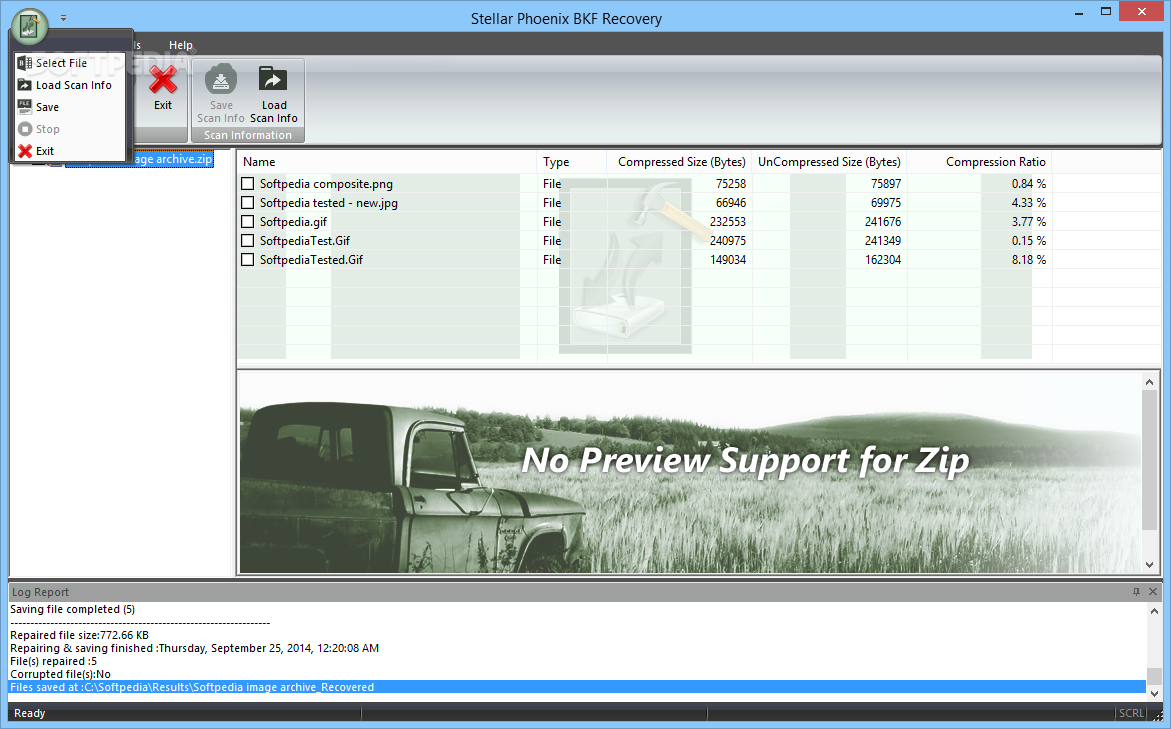
Task: Sort by the Type column header
Action: point(571,162)
